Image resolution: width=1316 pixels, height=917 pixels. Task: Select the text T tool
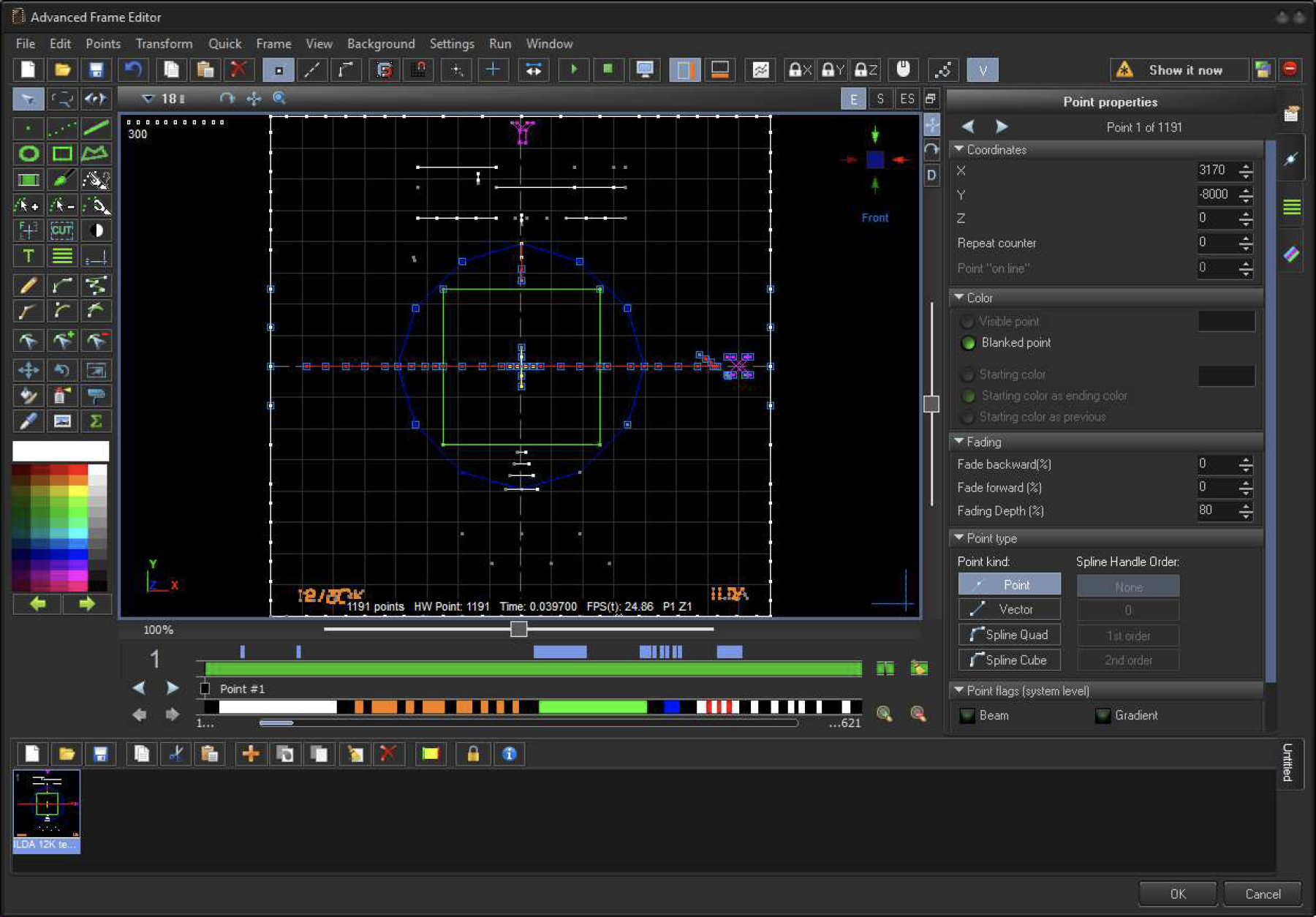pyautogui.click(x=29, y=256)
